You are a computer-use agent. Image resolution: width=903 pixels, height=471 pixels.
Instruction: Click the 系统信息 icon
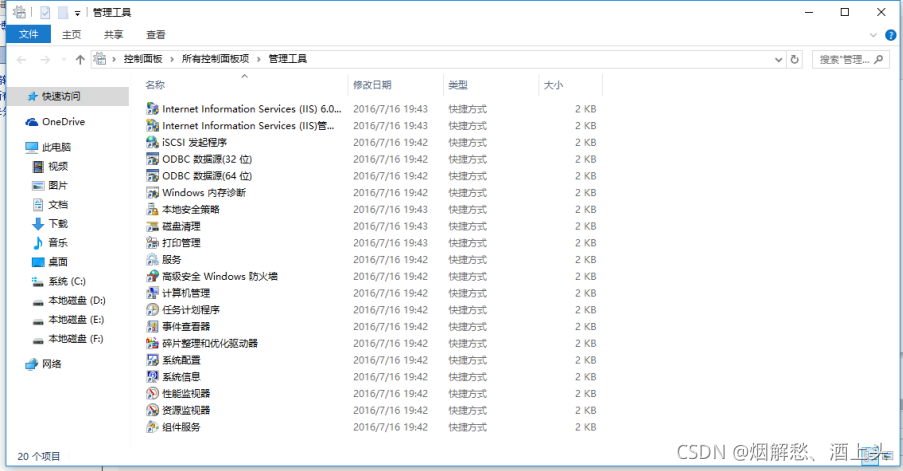click(153, 377)
